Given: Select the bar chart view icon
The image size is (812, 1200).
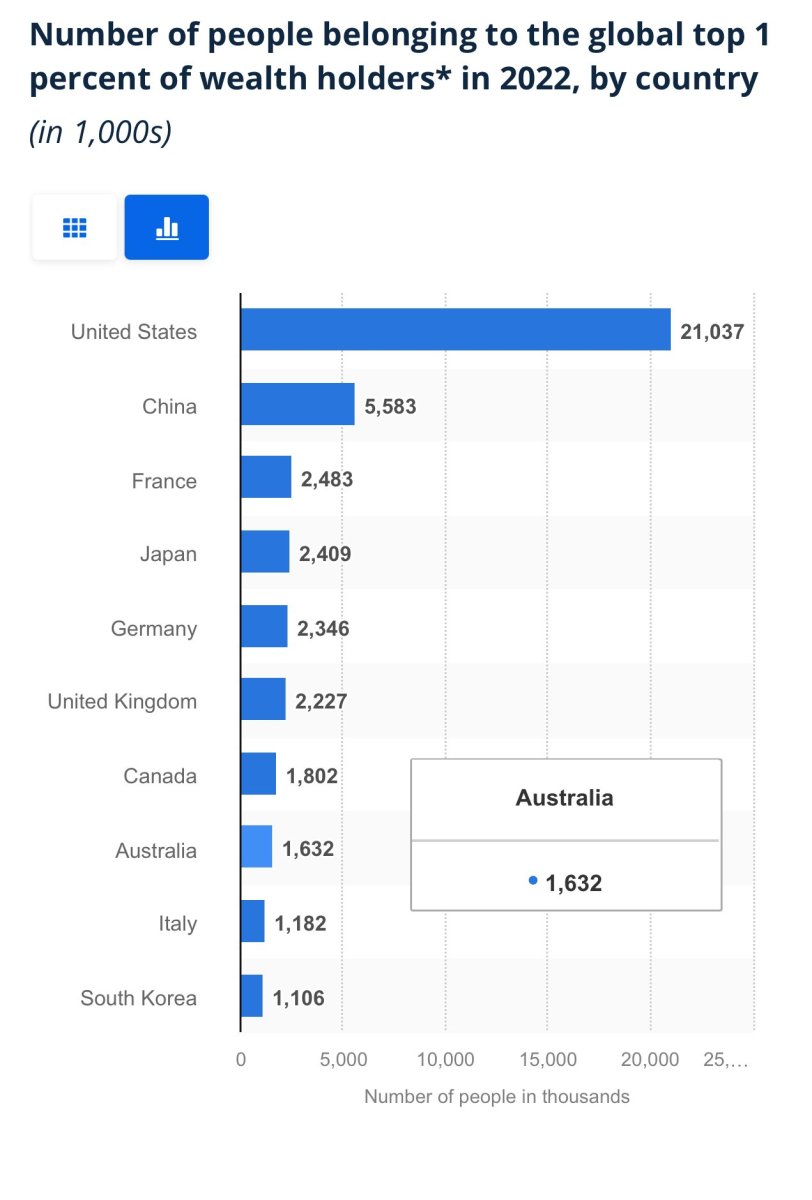Looking at the screenshot, I should 166,228.
